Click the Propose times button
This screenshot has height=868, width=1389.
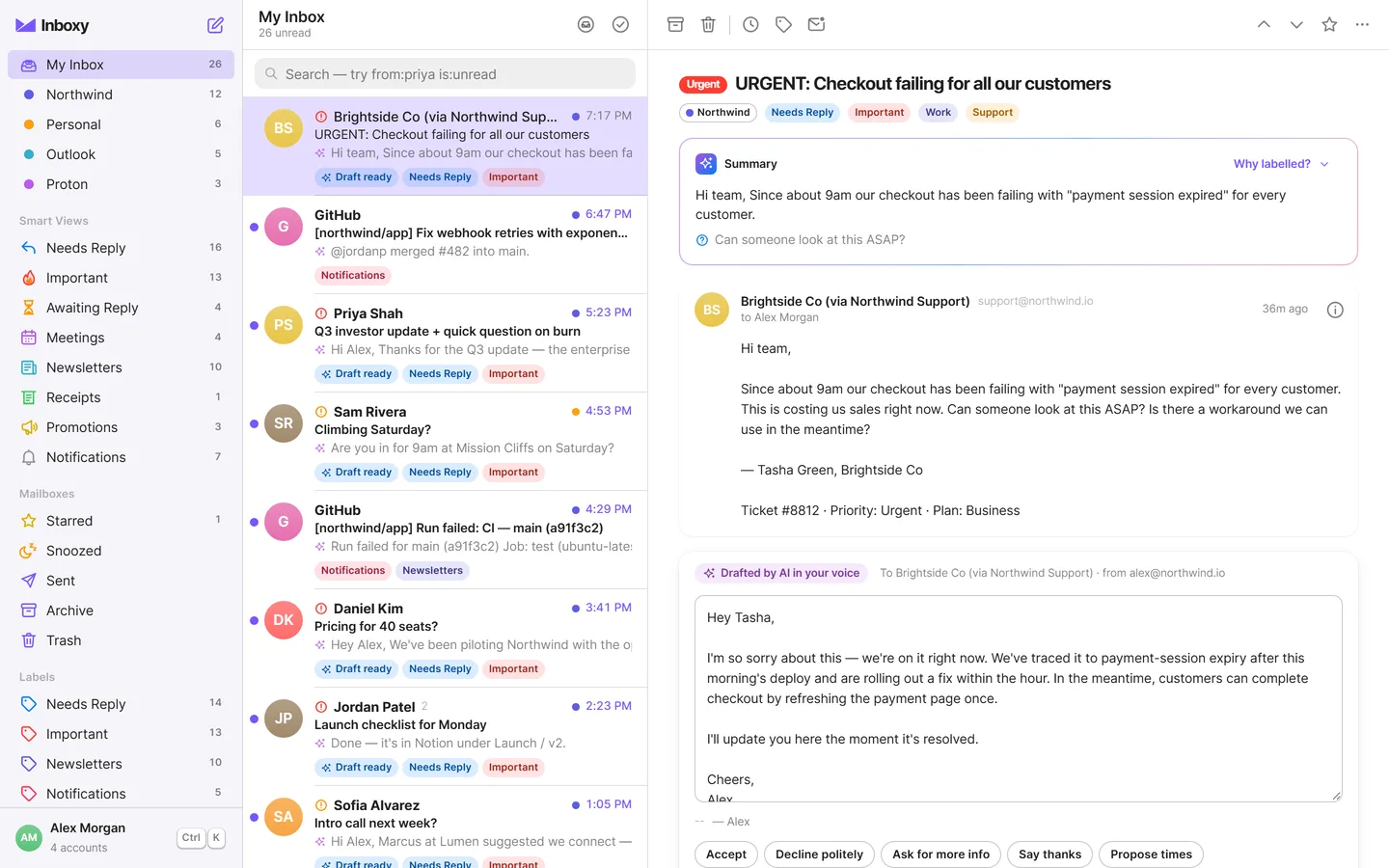point(1151,854)
